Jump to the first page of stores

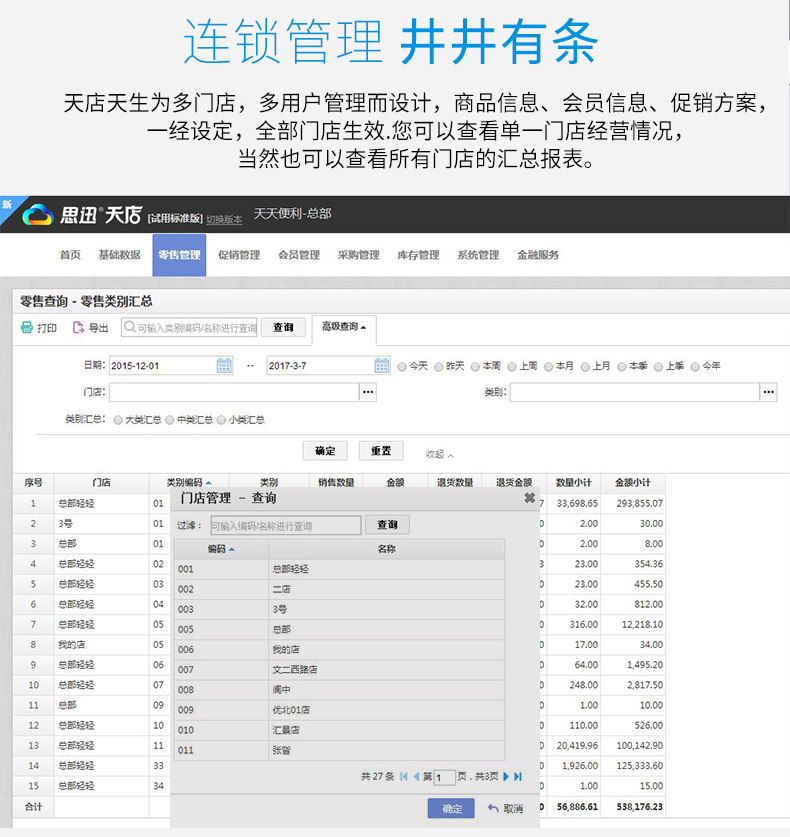click(x=404, y=776)
